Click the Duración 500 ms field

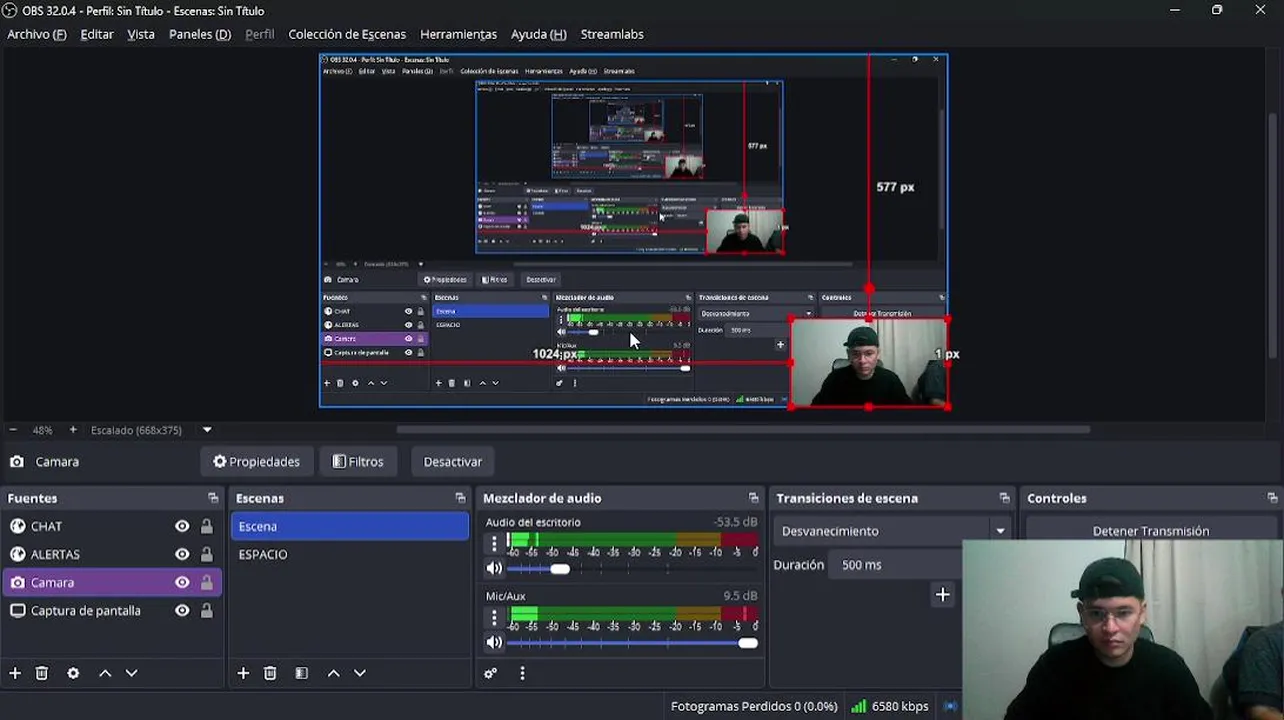(x=895, y=565)
